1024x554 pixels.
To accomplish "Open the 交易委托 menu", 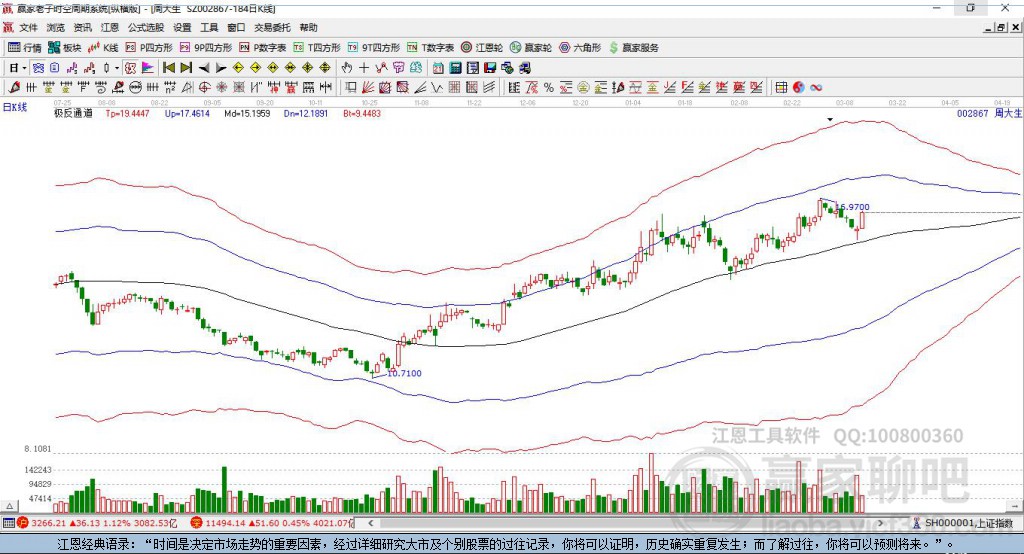I will pos(272,27).
